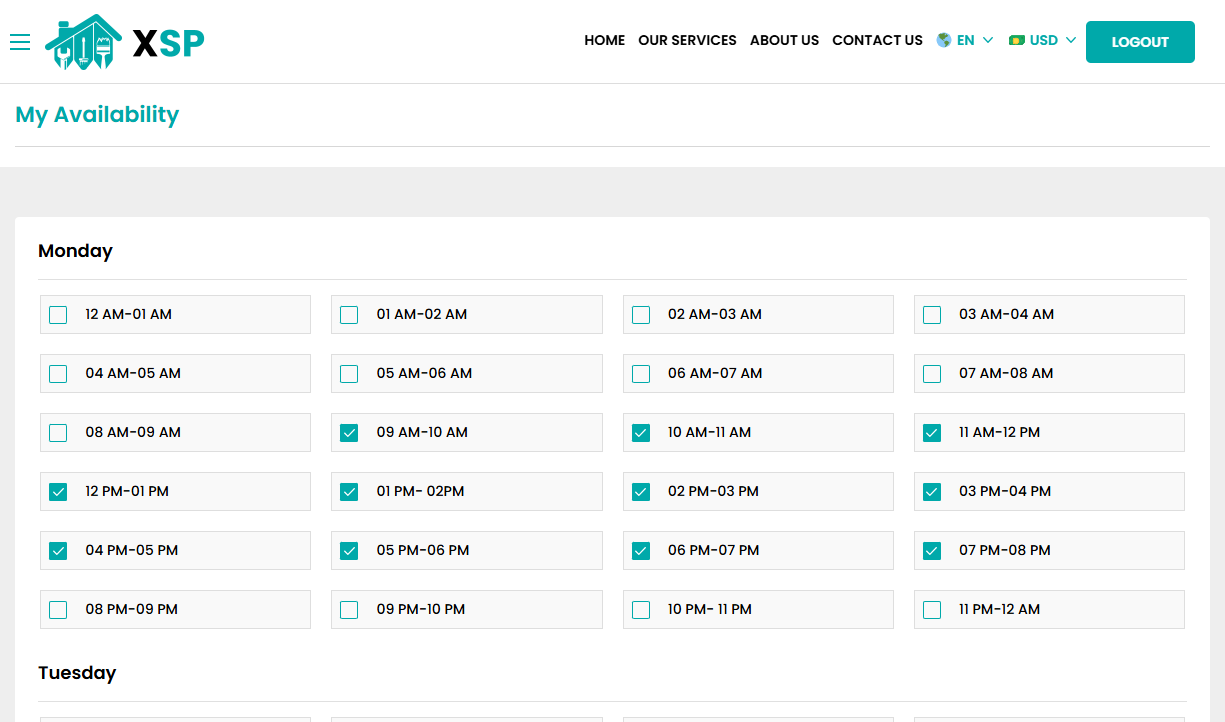The image size is (1225, 722).
Task: Enable the 10 PM-11 PM availability
Action: 640,609
